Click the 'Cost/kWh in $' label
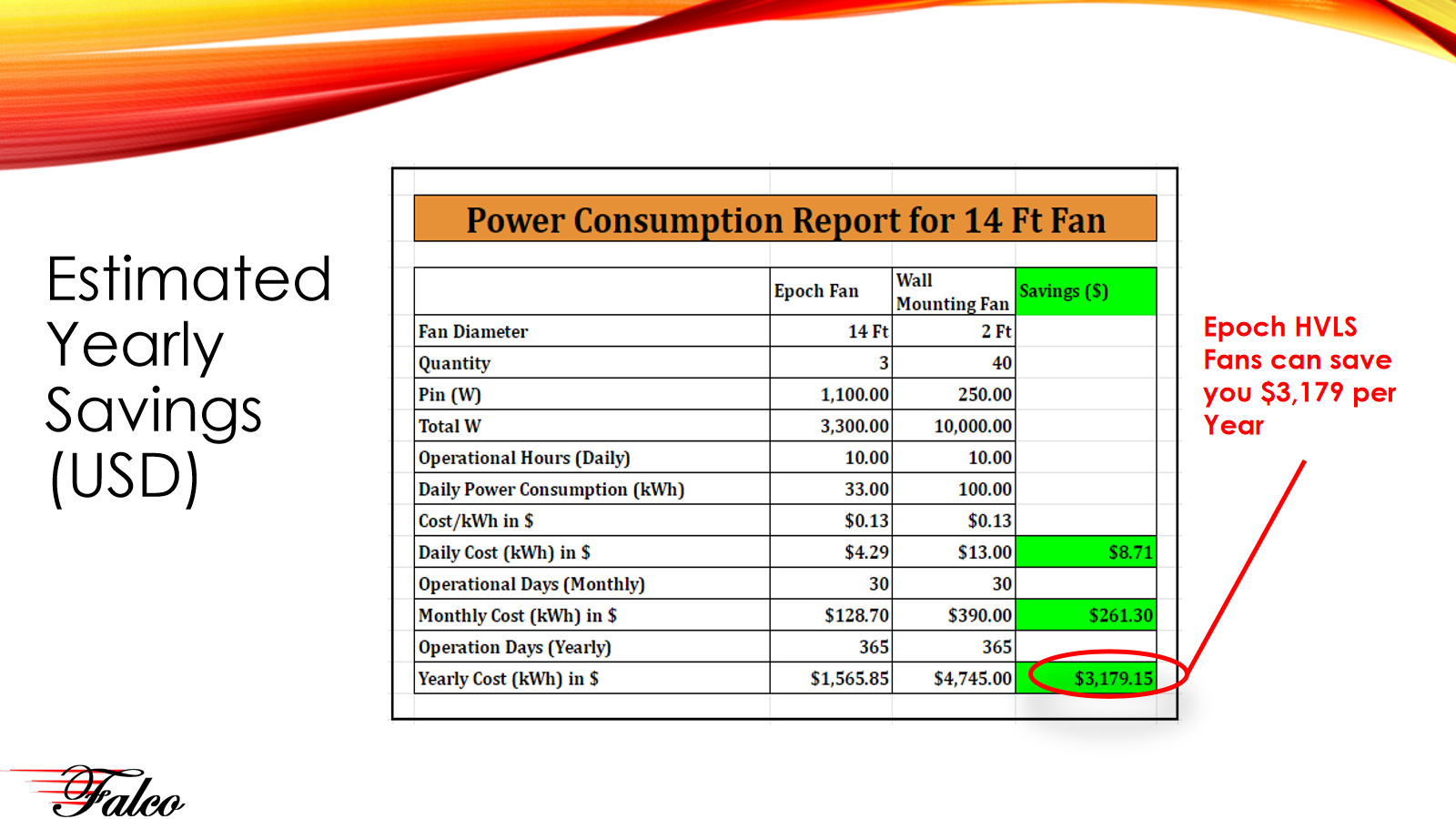1456x819 pixels. point(476,521)
